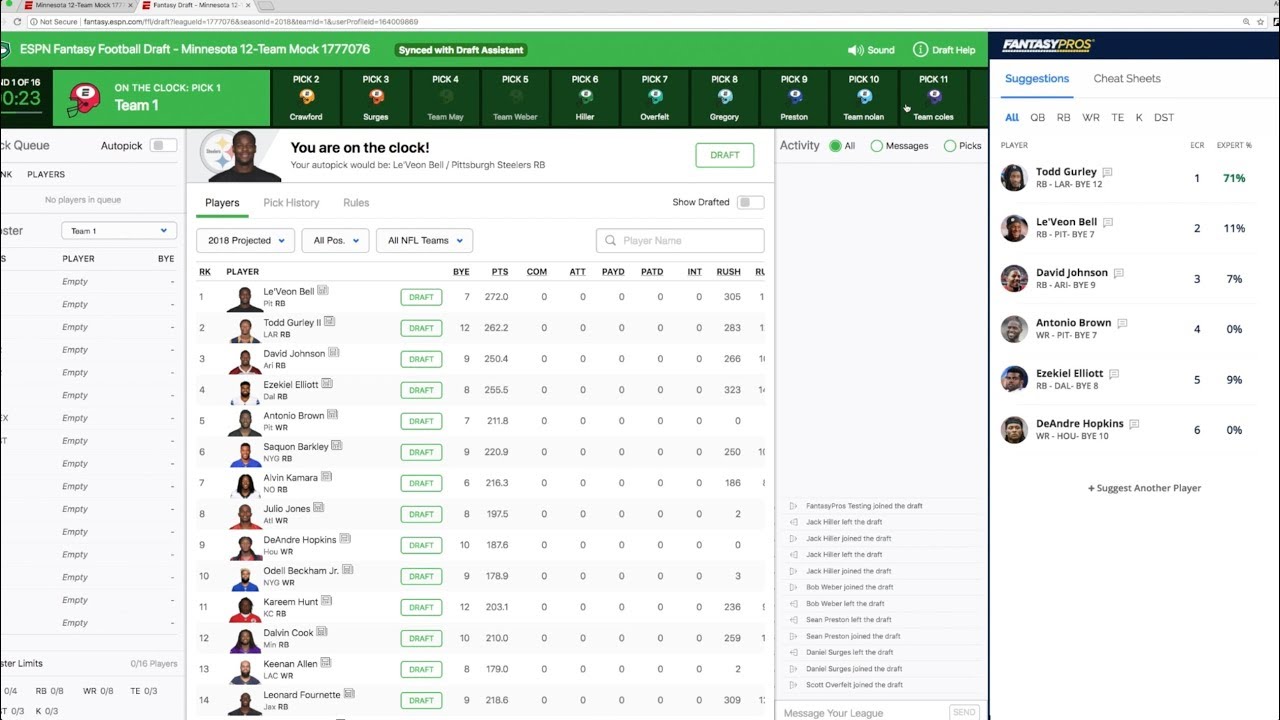Open Julio Jones player news icon

click(x=319, y=508)
